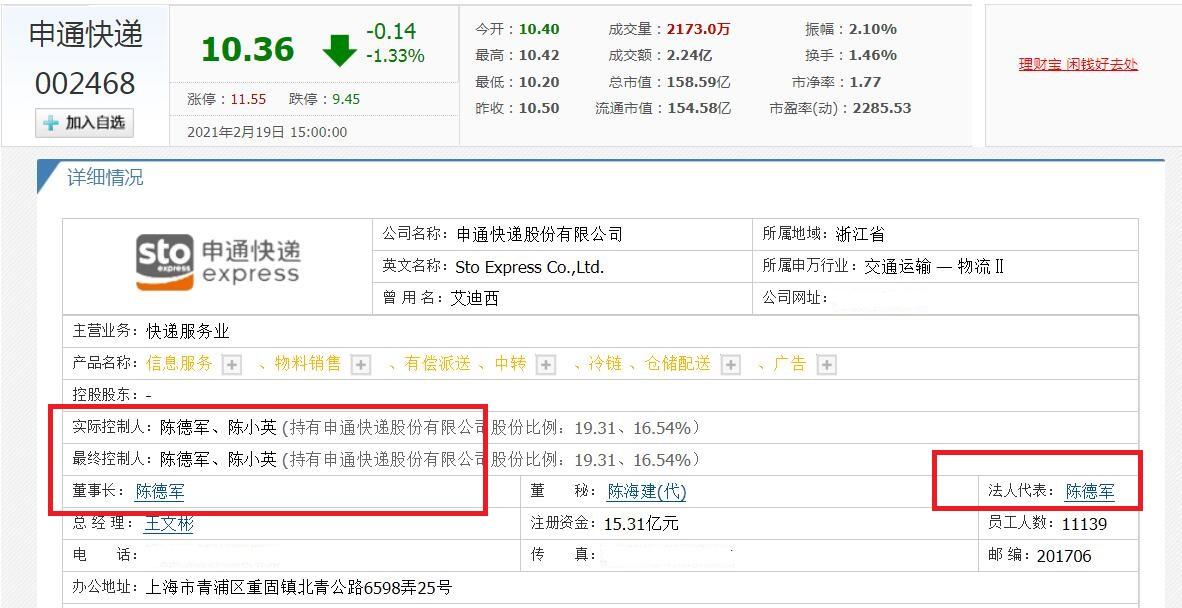Click the timestamp 2021年2月19日 15:00:00
Viewport: 1182px width, 608px height.
(267, 133)
